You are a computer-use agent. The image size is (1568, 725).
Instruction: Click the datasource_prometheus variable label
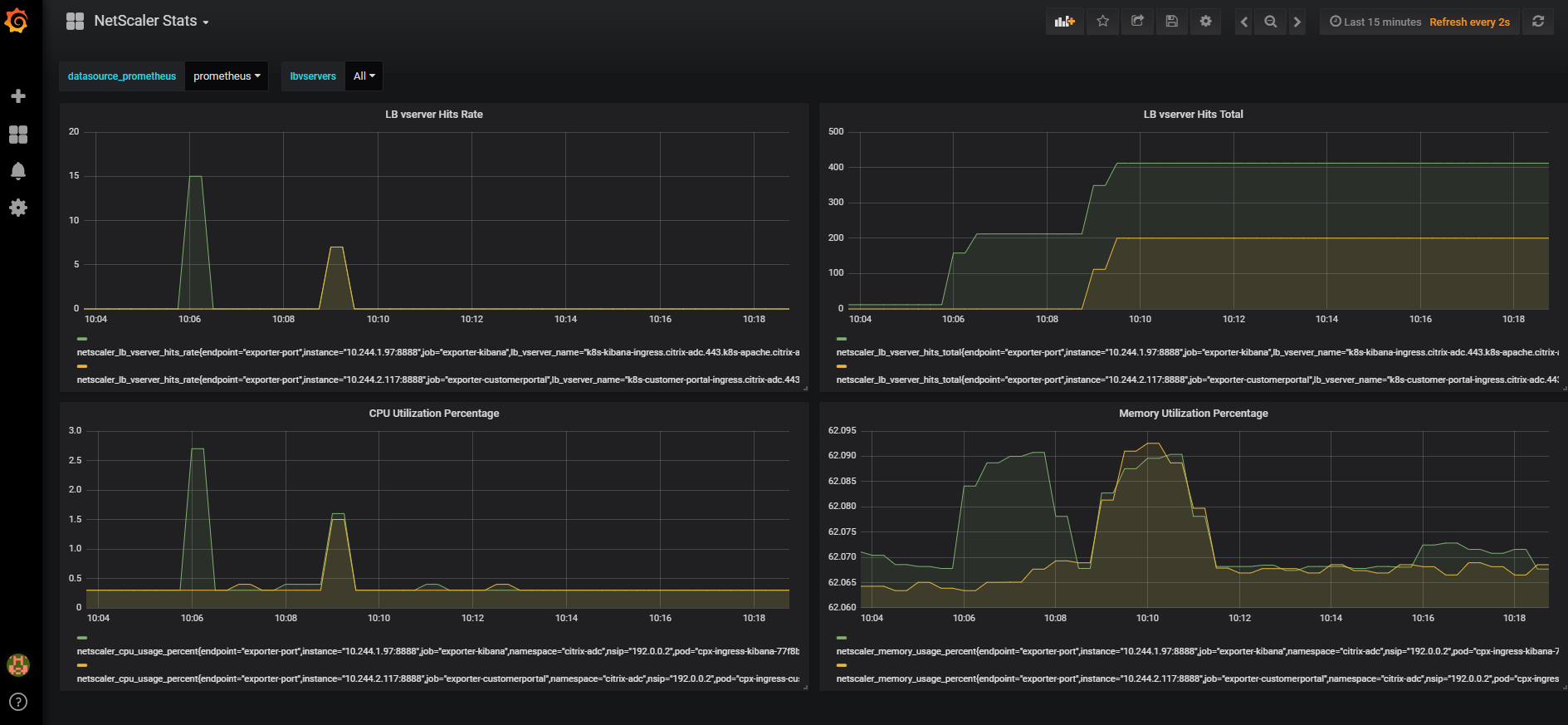click(122, 76)
